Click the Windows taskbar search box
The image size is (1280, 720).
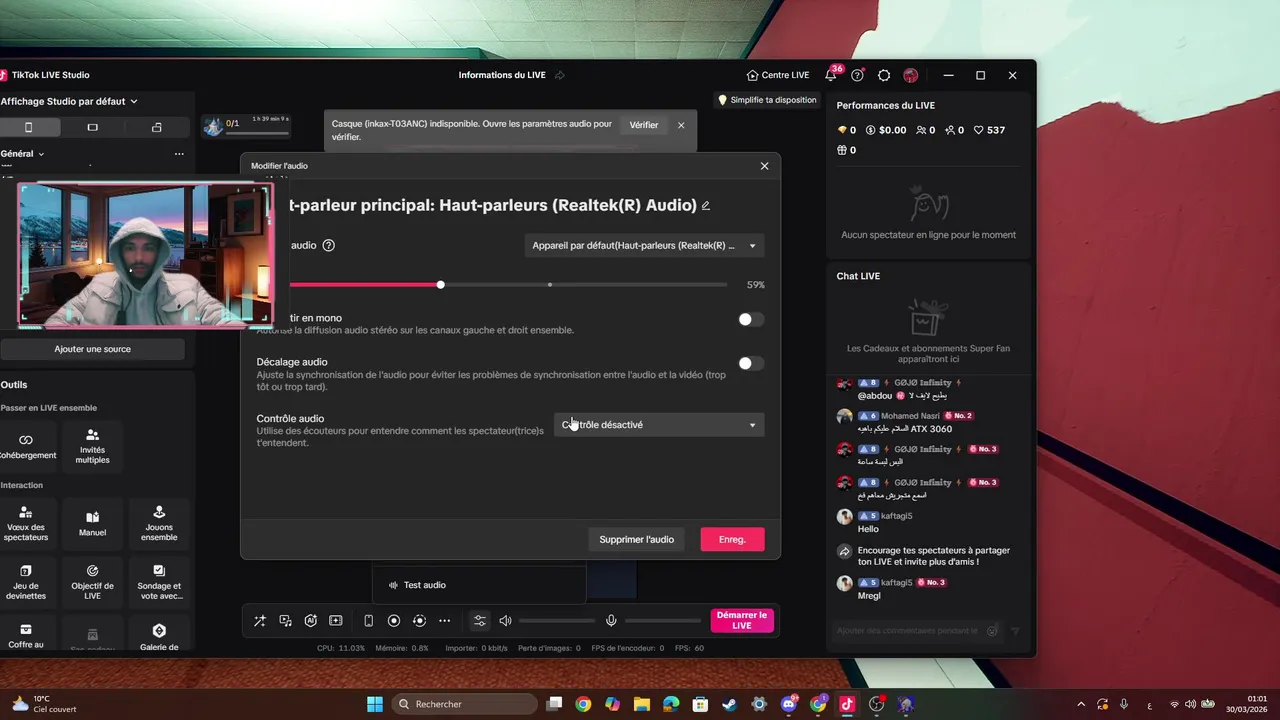coord(465,704)
